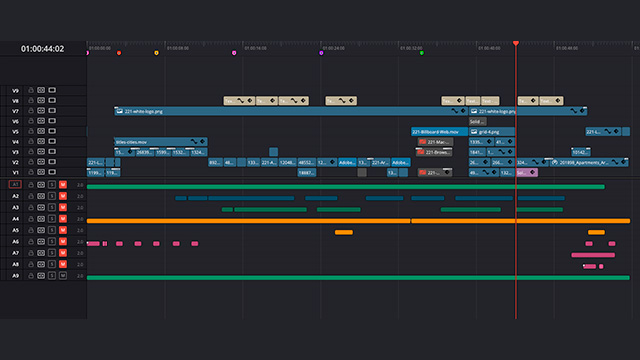Viewport: 640px width, 360px height.
Task: Select the green timeline marker
Action: pyautogui.click(x=422, y=53)
